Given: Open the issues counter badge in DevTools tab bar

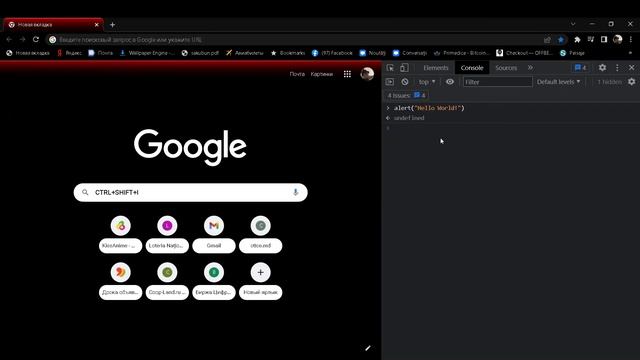Looking at the screenshot, I should pyautogui.click(x=580, y=68).
